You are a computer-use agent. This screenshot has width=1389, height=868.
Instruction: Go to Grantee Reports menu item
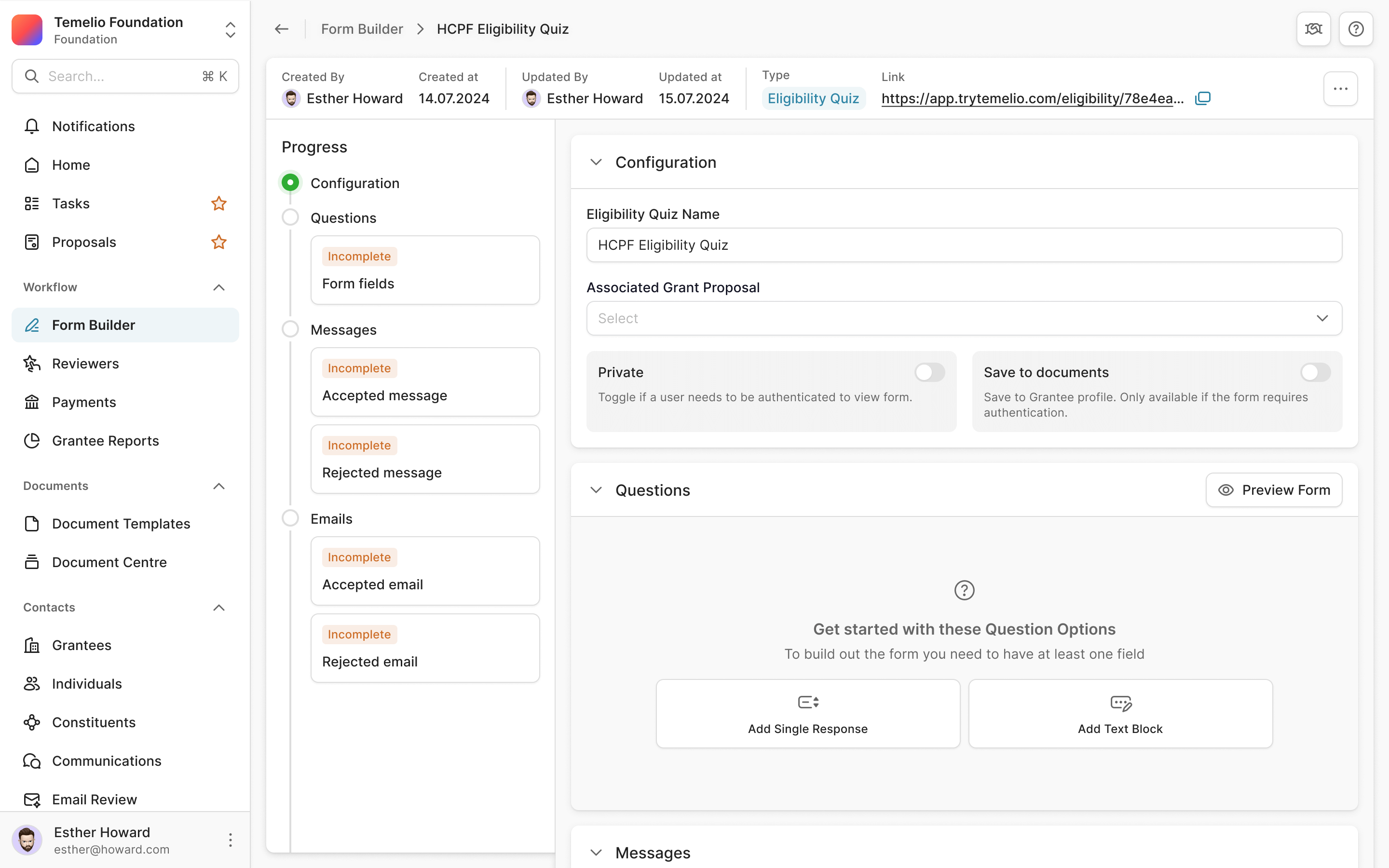[106, 440]
